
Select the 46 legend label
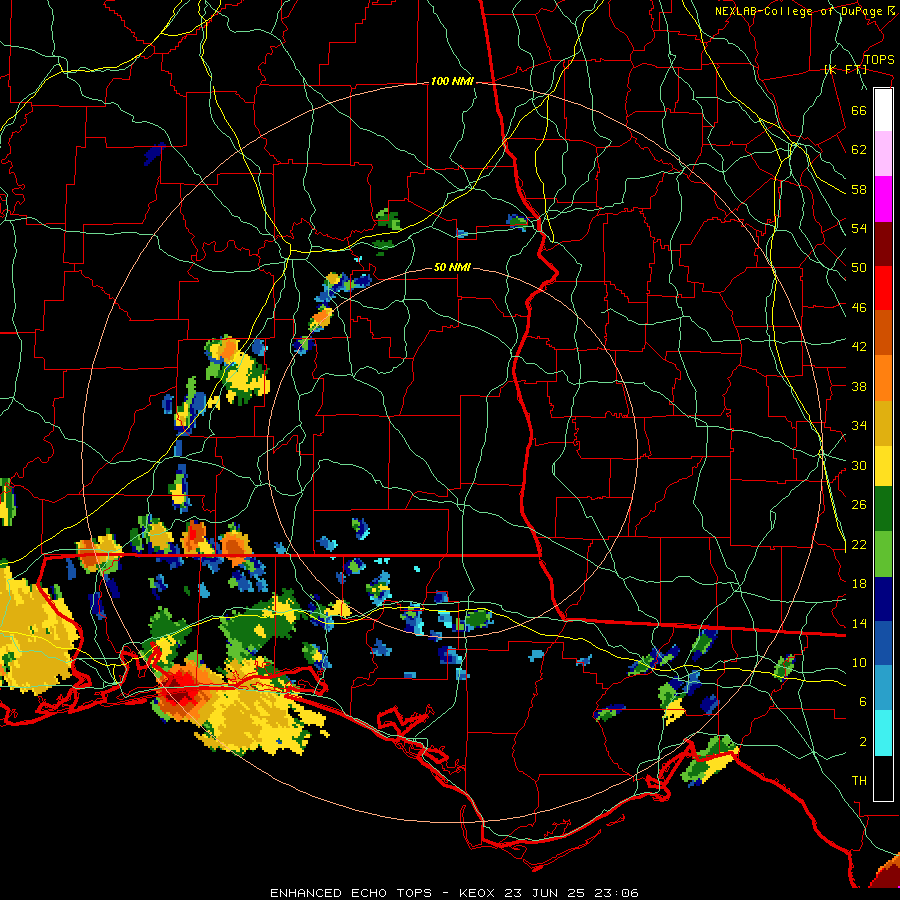tap(859, 308)
